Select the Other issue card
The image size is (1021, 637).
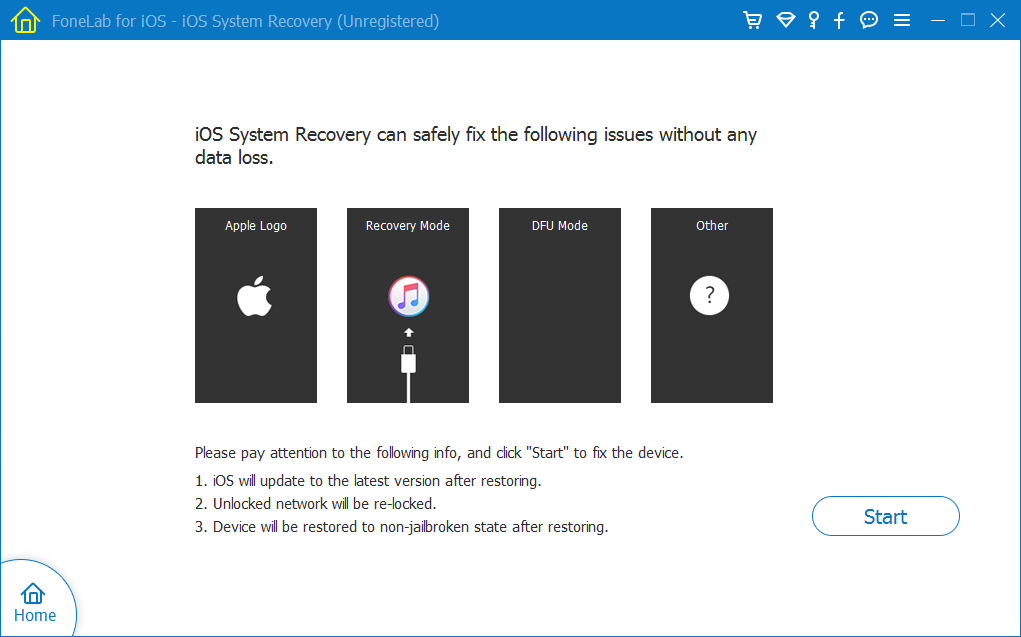tap(712, 306)
